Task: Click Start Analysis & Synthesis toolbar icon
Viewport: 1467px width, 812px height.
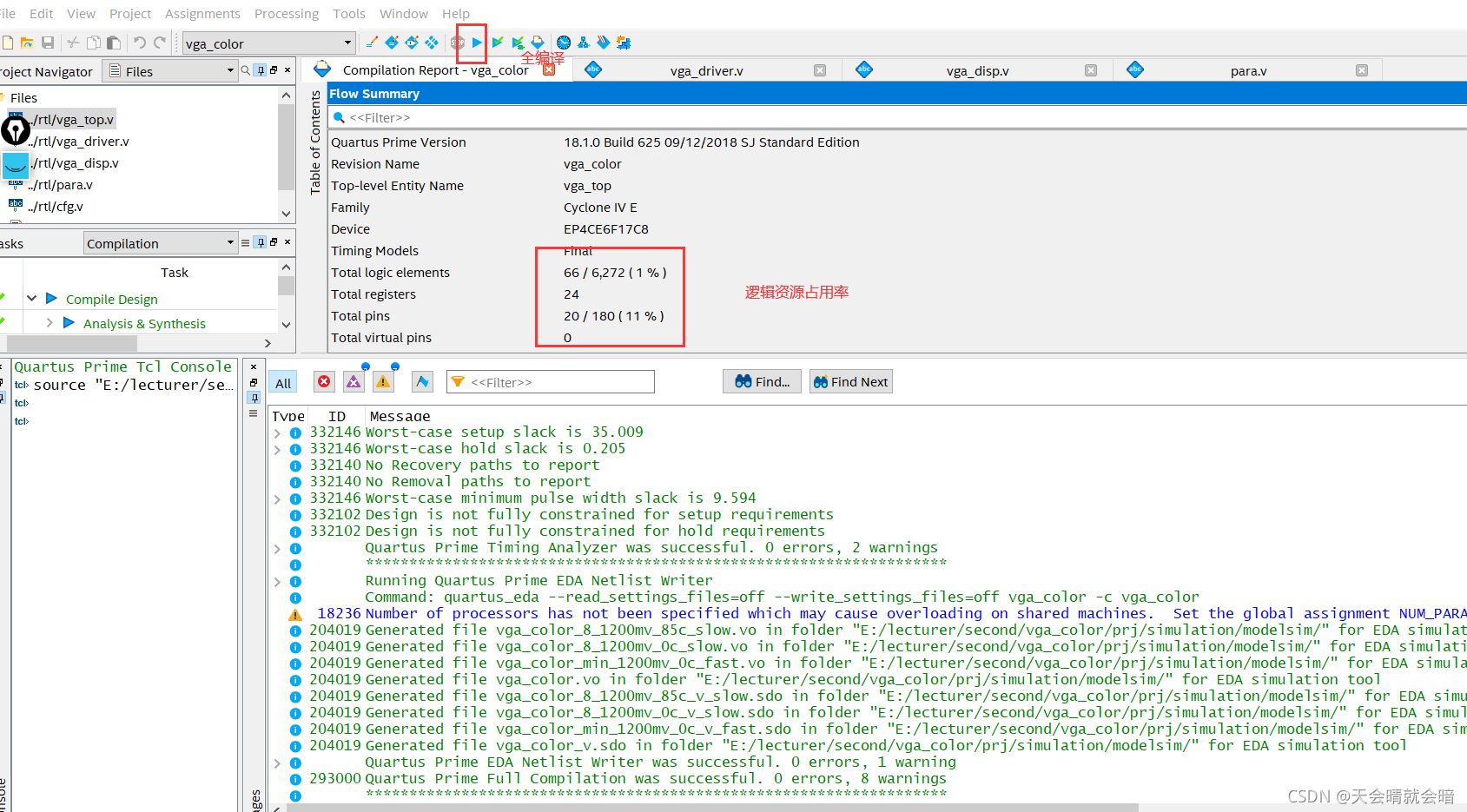Action: coord(518,43)
